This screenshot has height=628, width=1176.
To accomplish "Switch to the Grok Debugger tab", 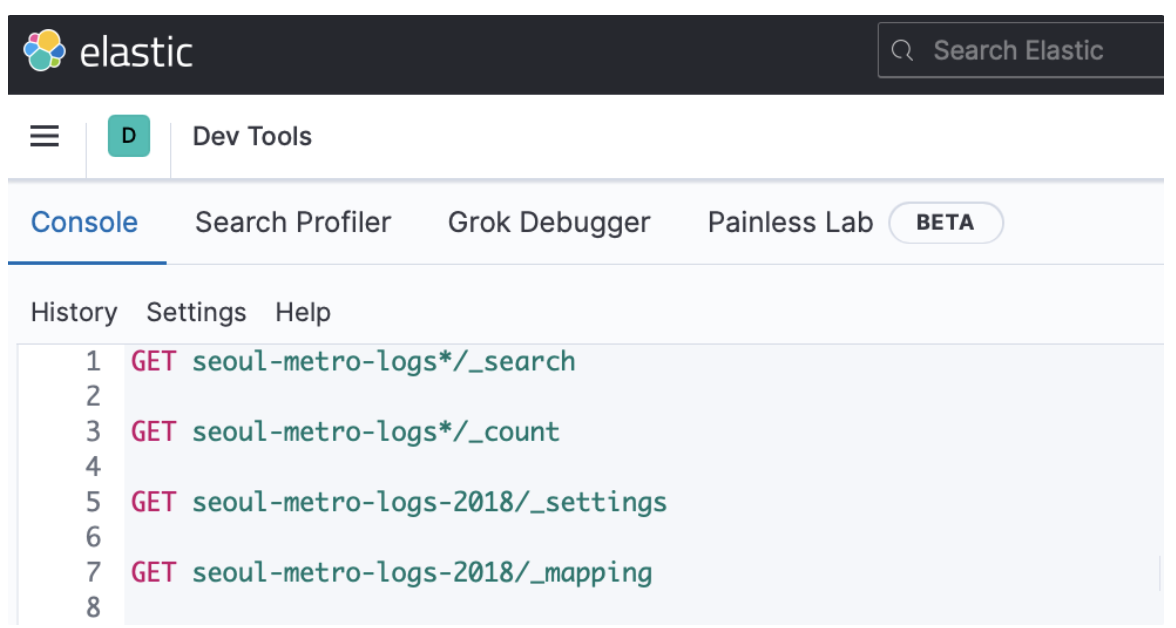I will point(549,223).
